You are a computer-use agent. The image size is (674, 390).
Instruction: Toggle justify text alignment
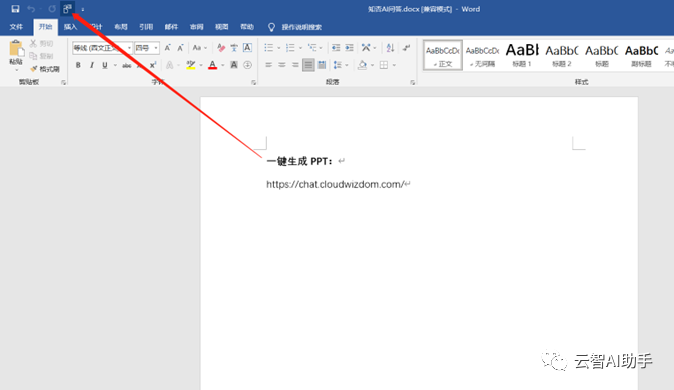(x=308, y=65)
